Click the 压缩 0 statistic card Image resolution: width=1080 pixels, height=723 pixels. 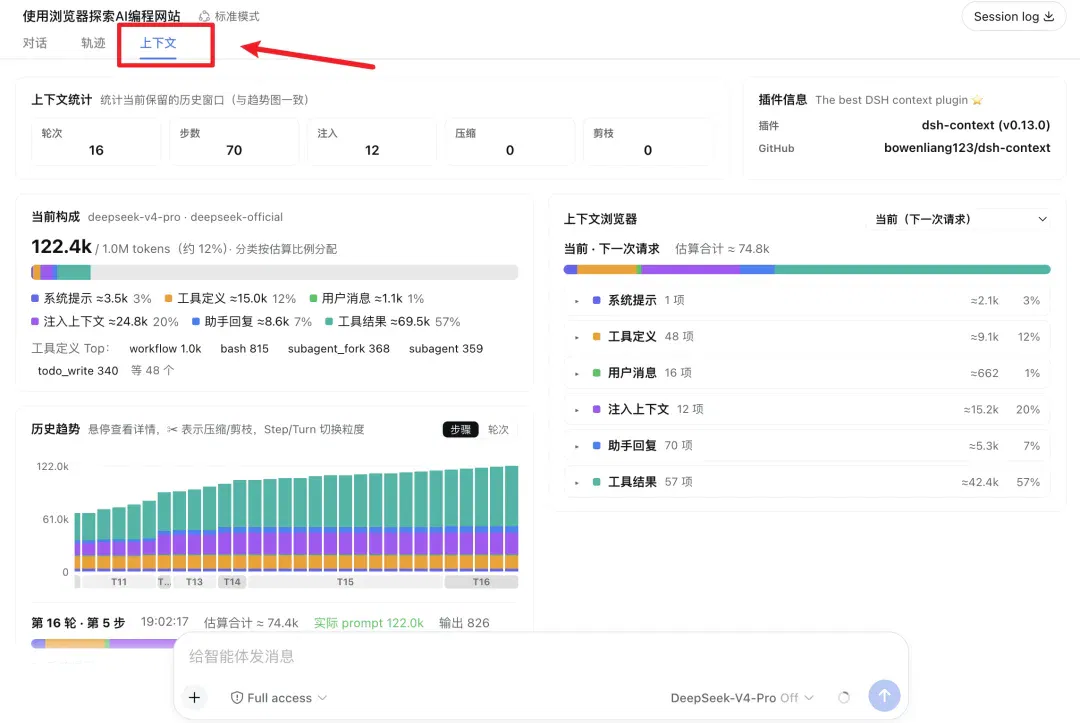pos(510,142)
